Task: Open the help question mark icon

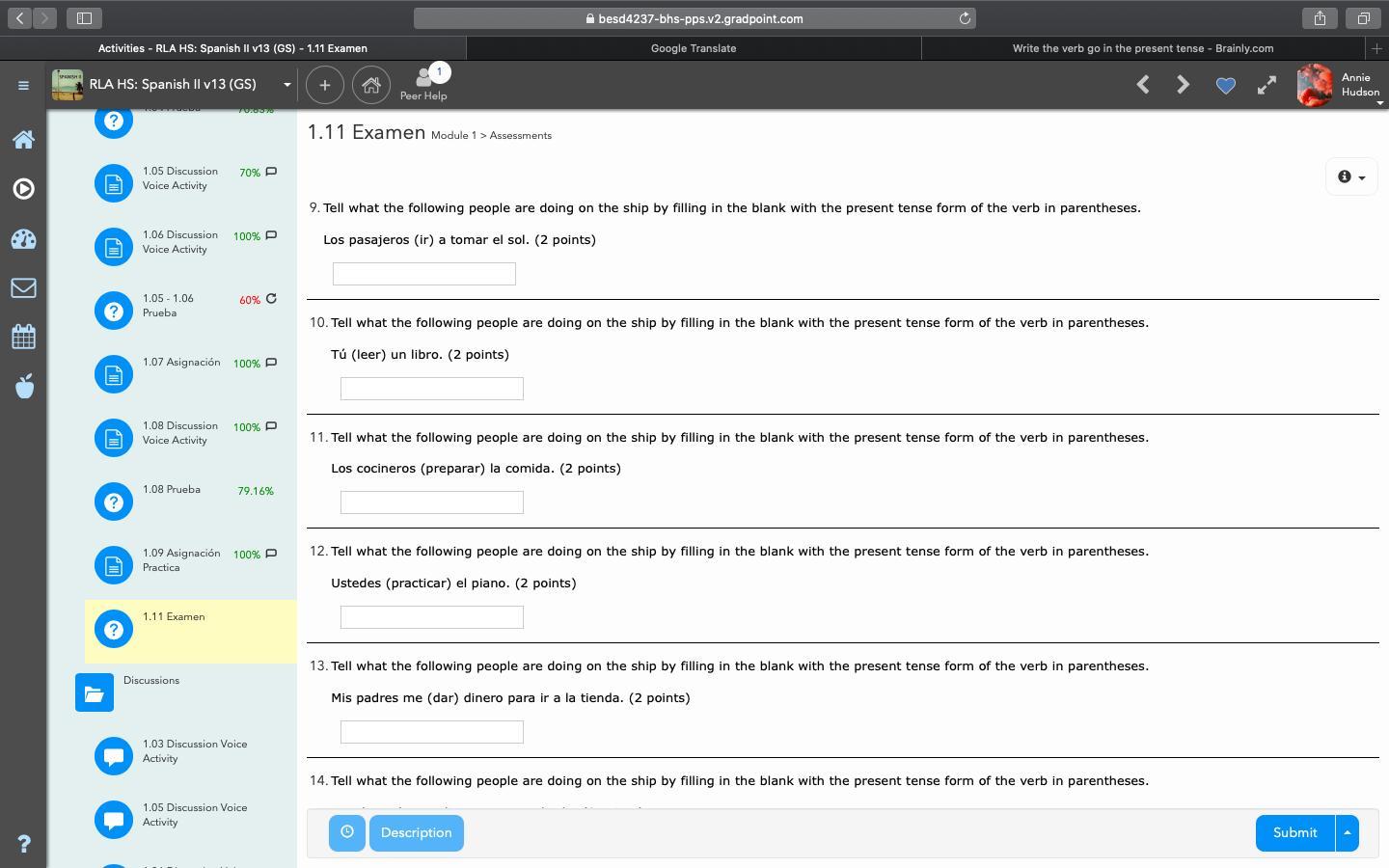Action: click(24, 844)
